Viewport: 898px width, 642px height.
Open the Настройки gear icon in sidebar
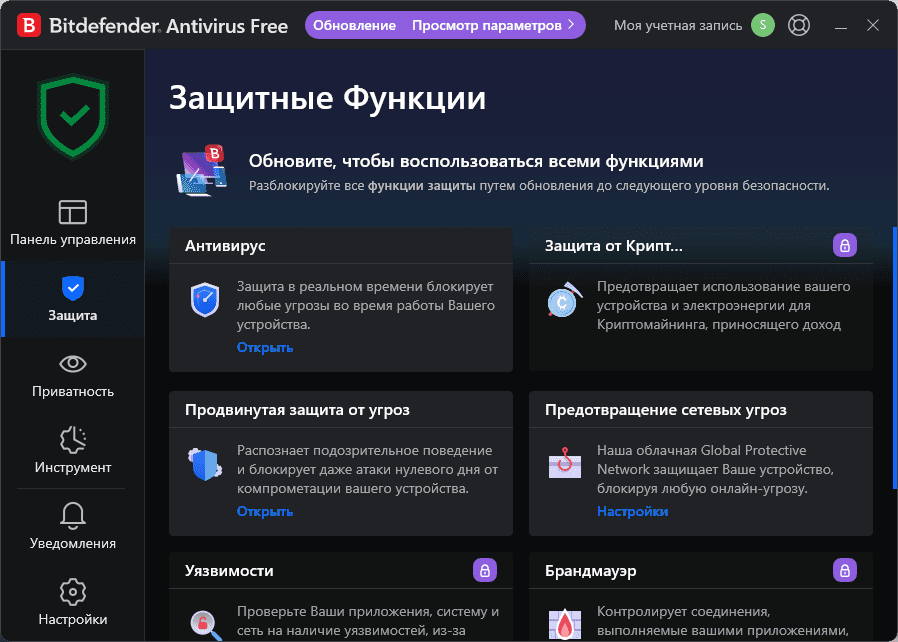pos(73,592)
